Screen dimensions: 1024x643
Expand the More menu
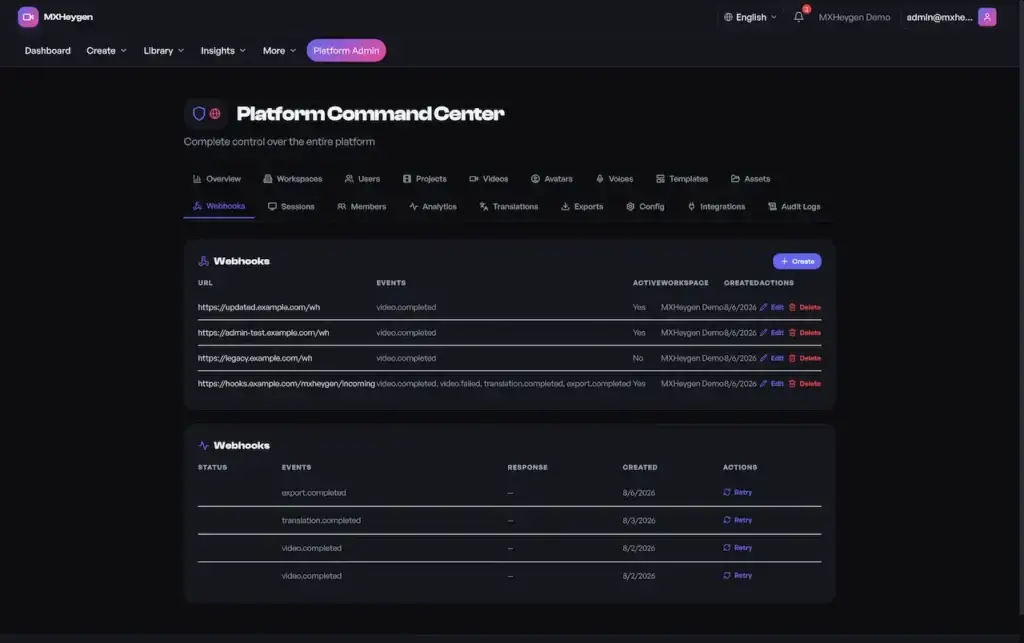tap(279, 50)
